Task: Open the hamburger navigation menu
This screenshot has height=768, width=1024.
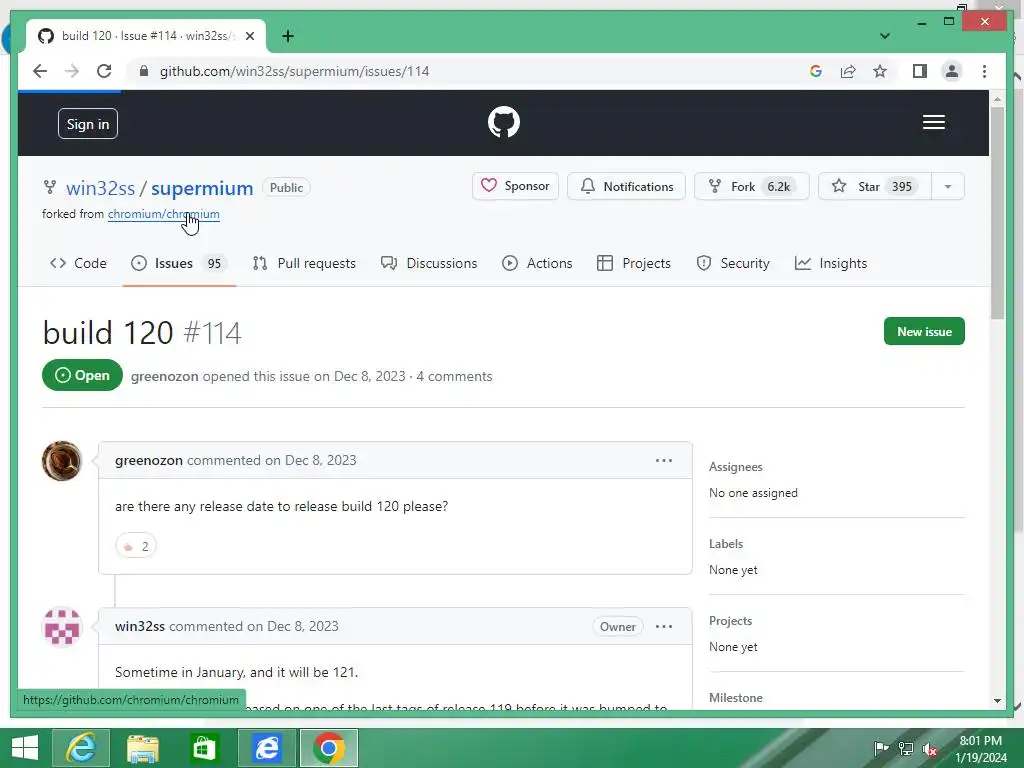Action: coord(933,122)
